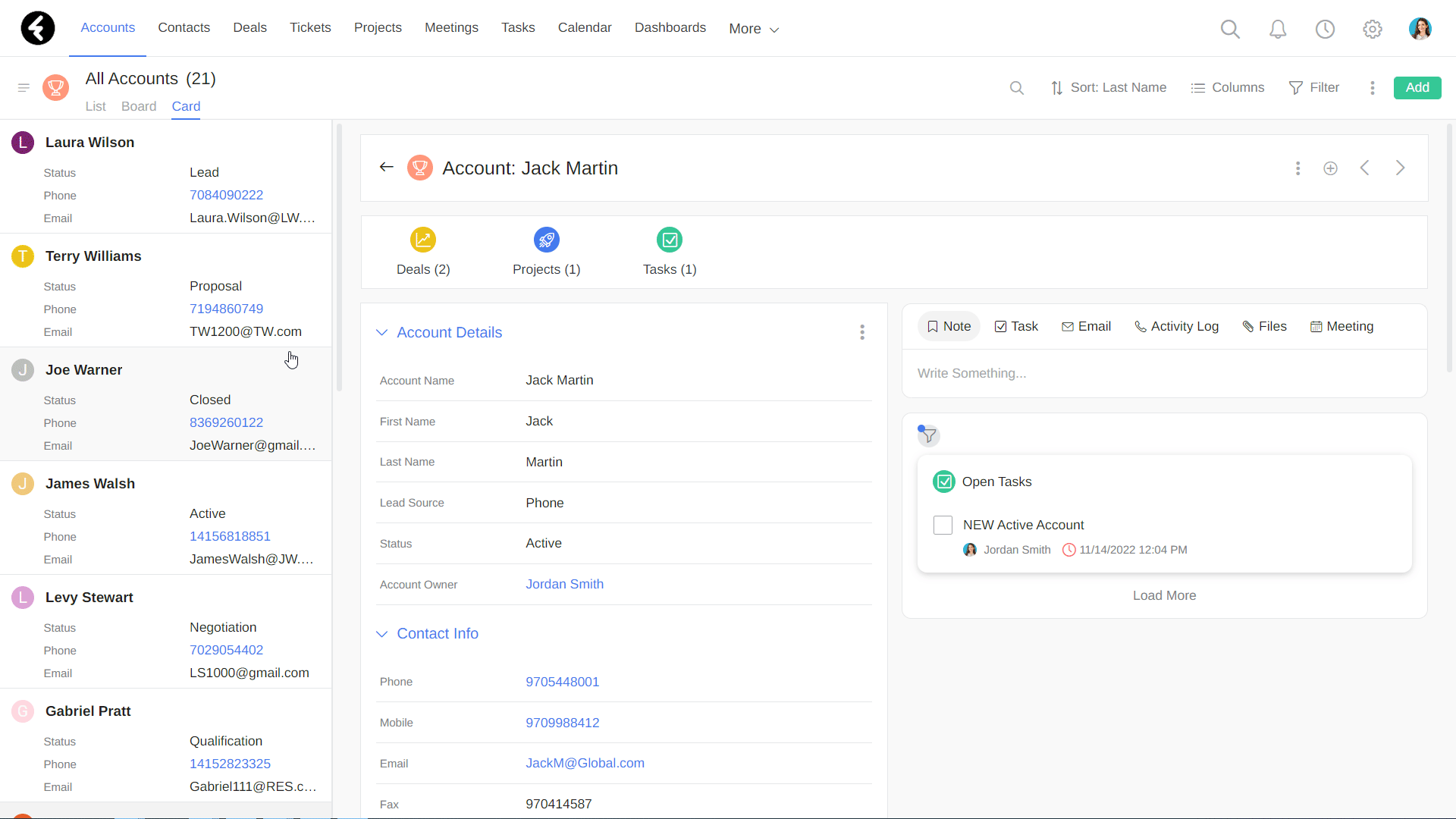Click Load More activities
The width and height of the screenshot is (1456, 819).
pyautogui.click(x=1165, y=596)
